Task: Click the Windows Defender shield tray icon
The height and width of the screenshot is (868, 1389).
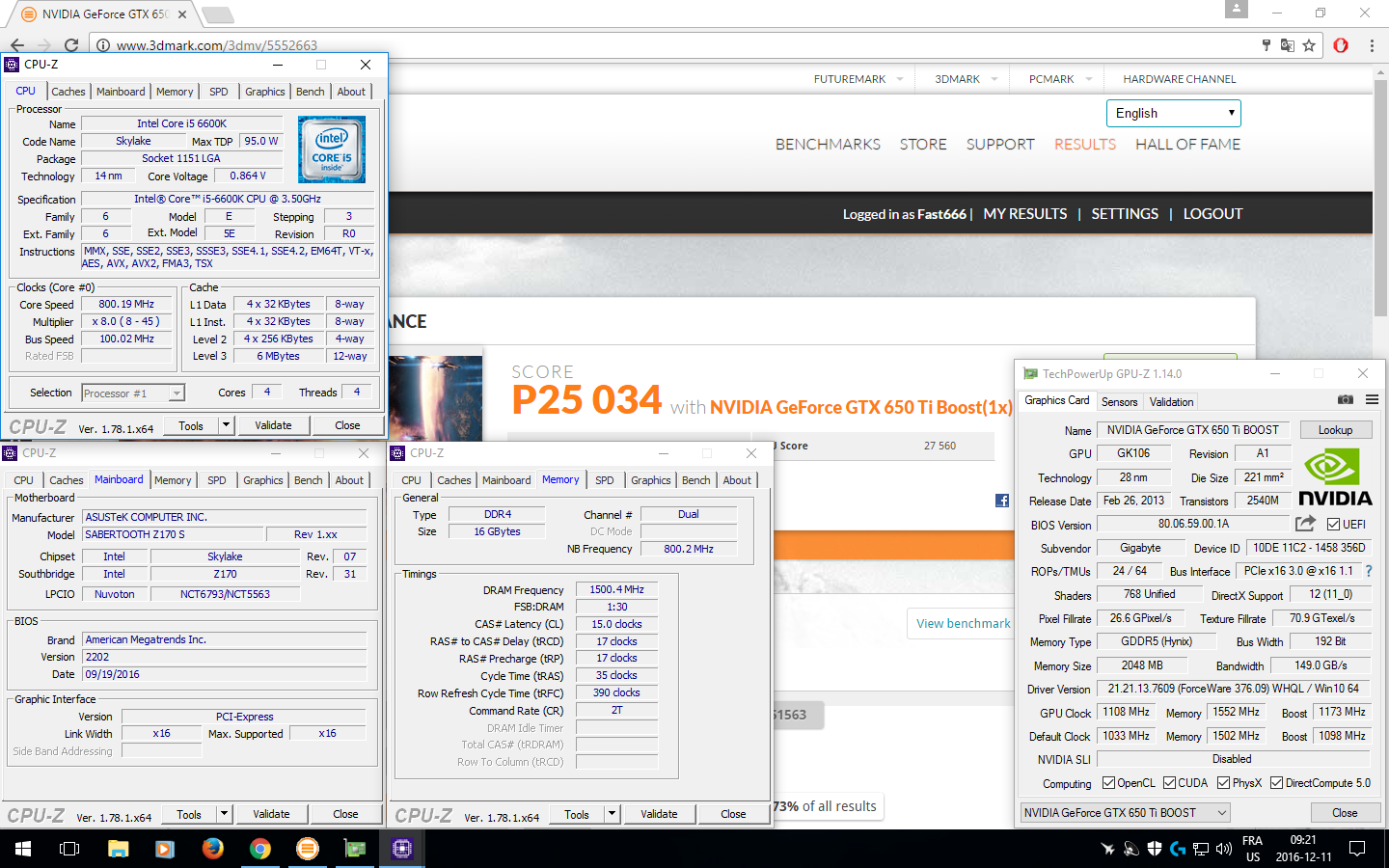Action: 1155,849
